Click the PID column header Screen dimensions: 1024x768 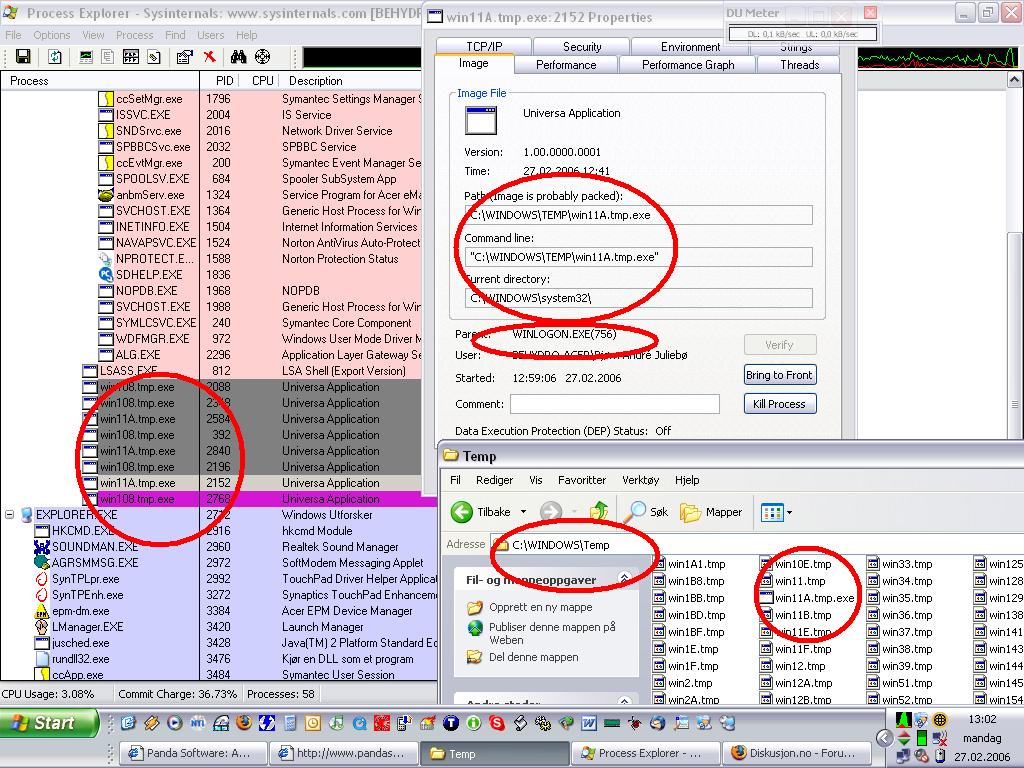(x=224, y=81)
